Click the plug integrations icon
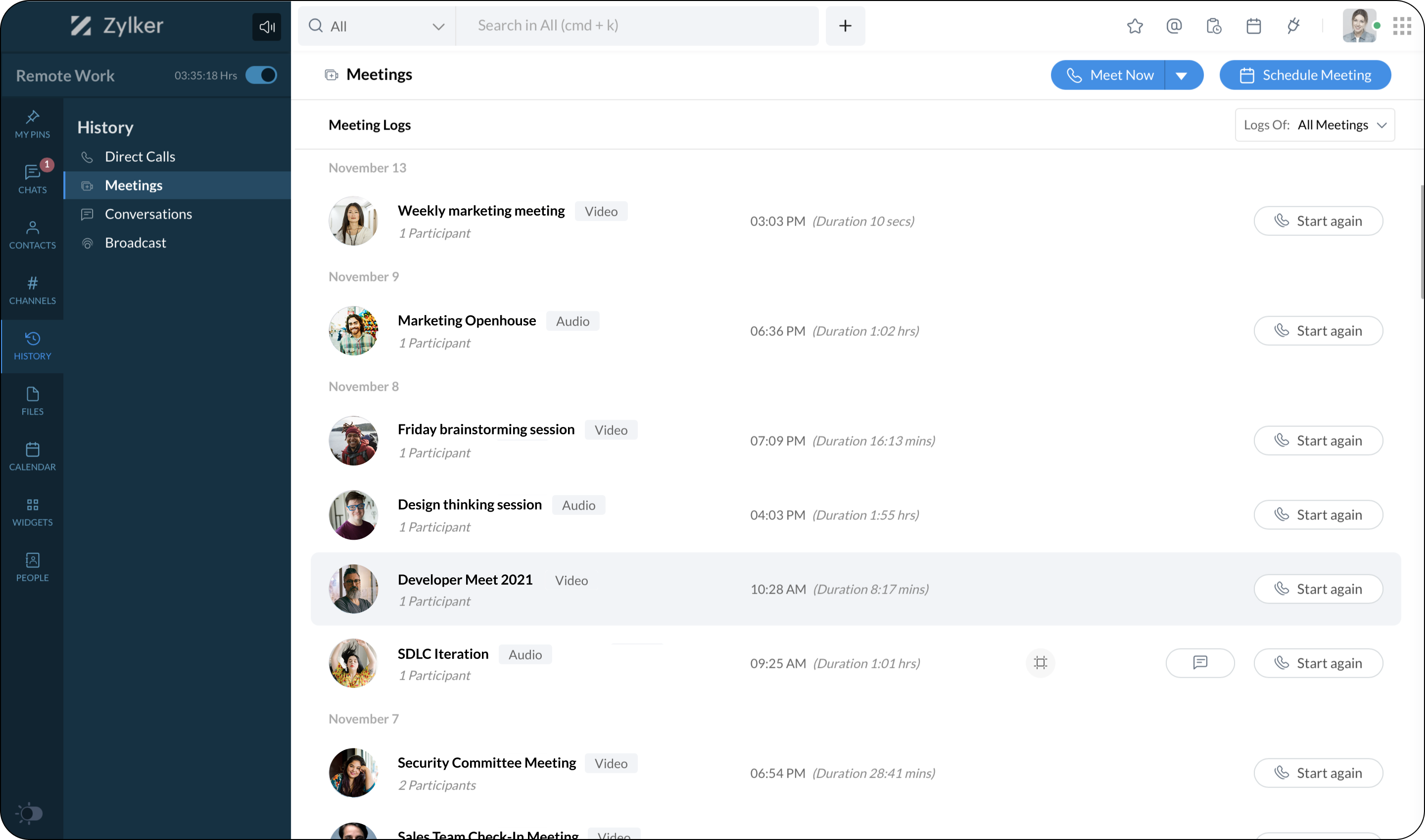Image resolution: width=1425 pixels, height=840 pixels. pos(1293,26)
